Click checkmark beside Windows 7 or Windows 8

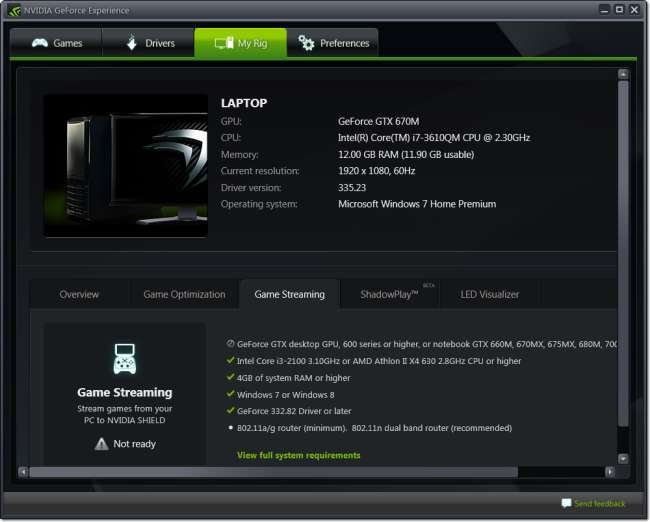coord(230,394)
